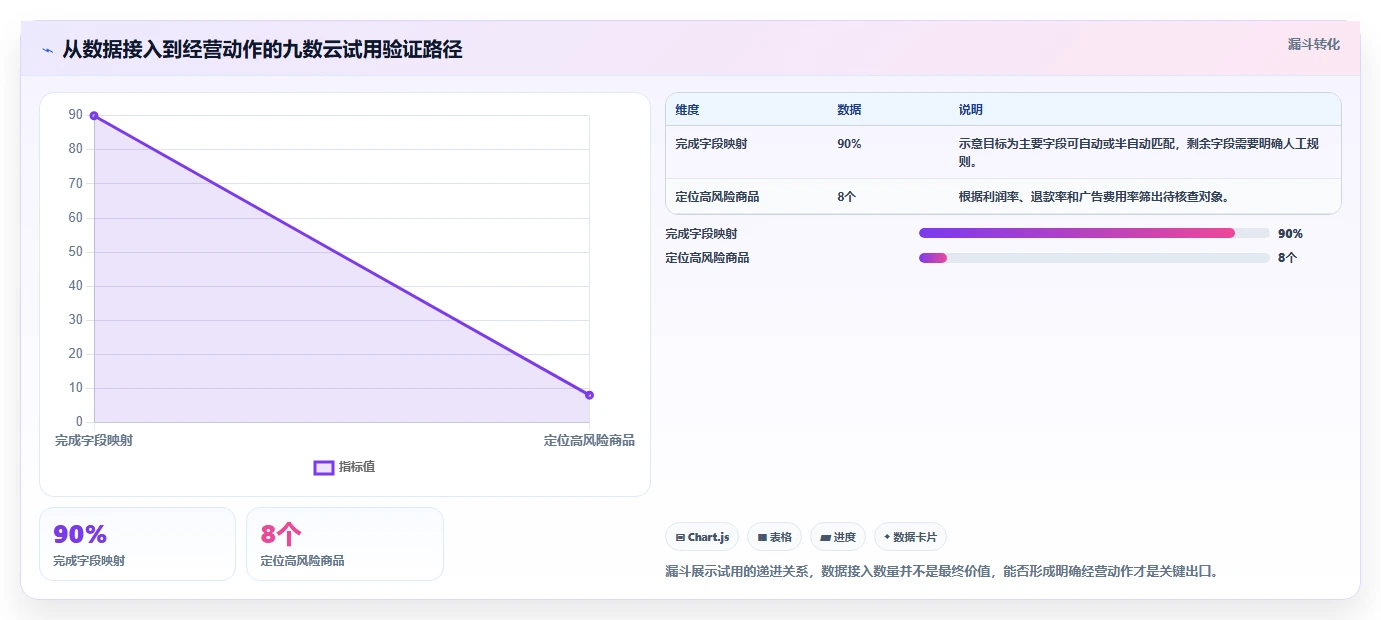Screen dimensions: 1381x620
Task: Toggle the 指标值 legend swatch
Action: [324, 467]
